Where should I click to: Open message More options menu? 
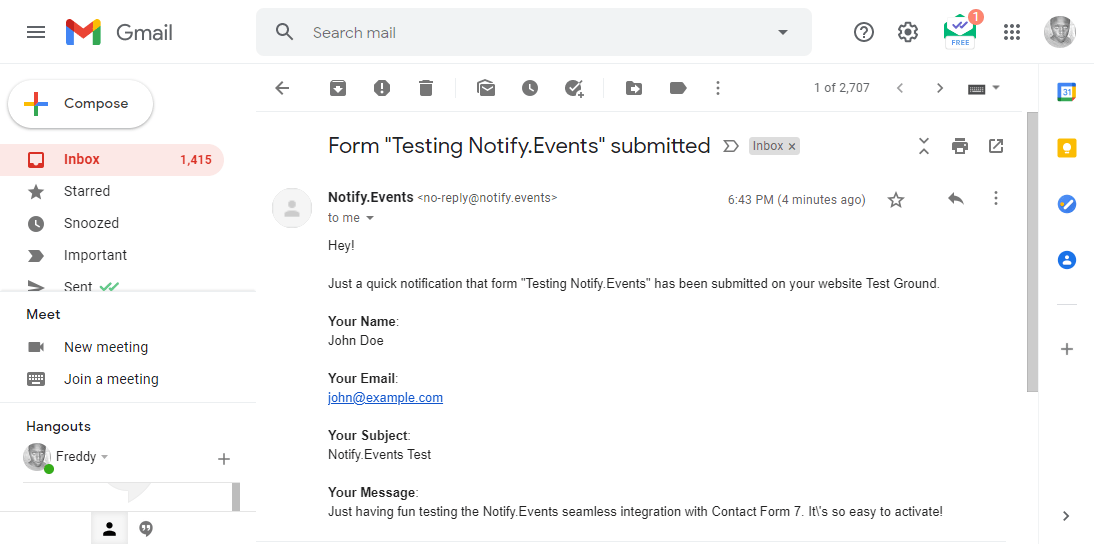pos(996,199)
